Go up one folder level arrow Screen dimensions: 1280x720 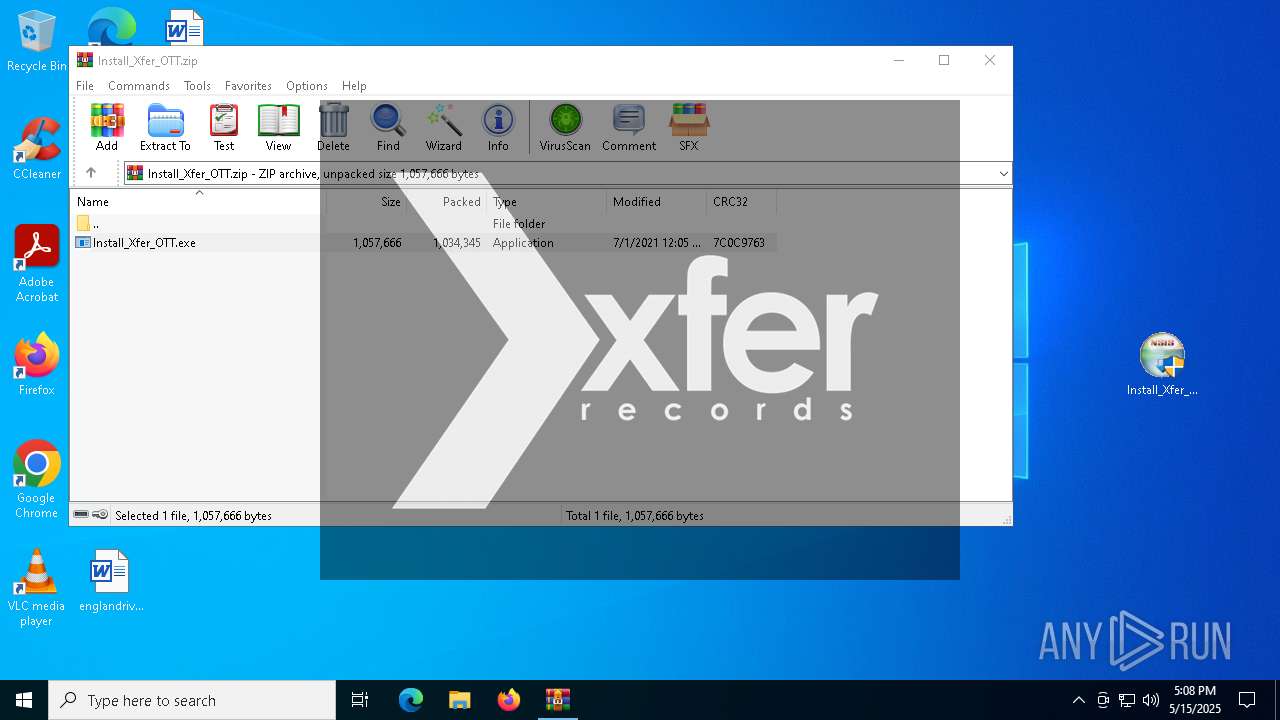click(x=91, y=173)
